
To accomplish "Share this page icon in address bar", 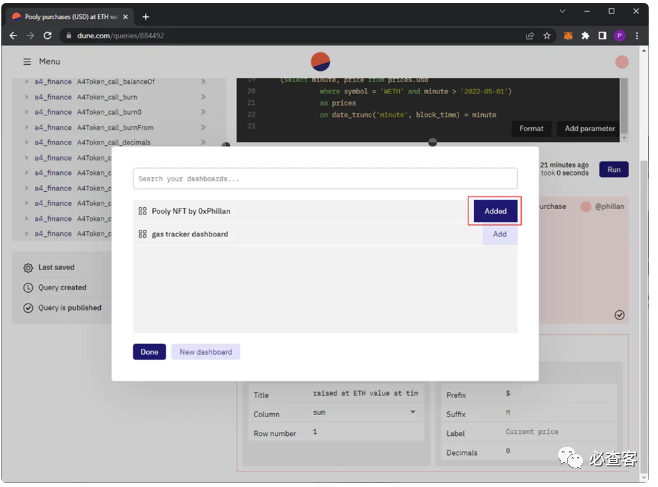I will coord(530,36).
